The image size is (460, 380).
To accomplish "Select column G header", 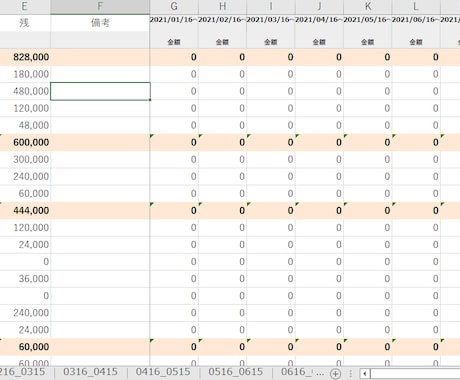I will click(174, 6).
